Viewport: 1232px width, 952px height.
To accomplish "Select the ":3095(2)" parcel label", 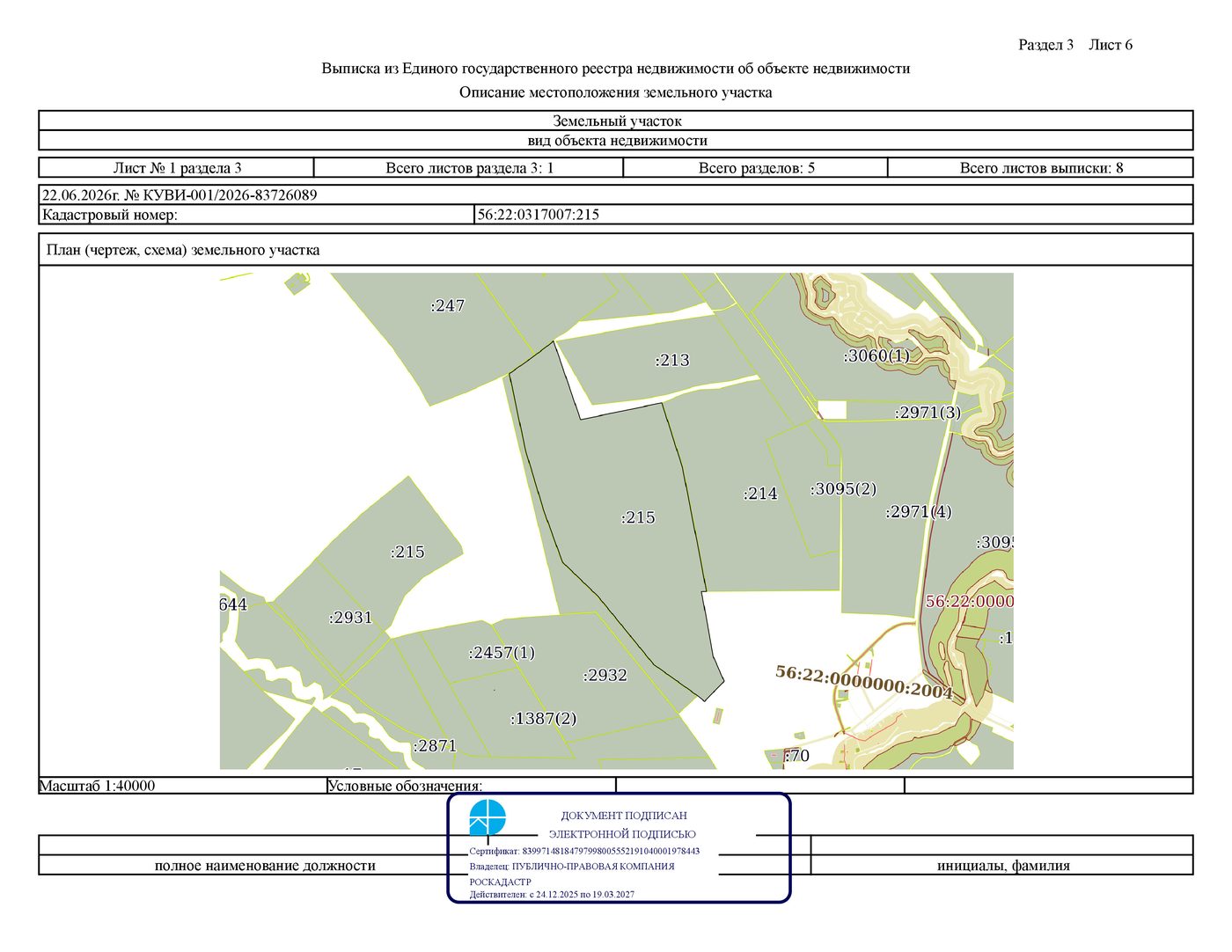I will 843,489.
